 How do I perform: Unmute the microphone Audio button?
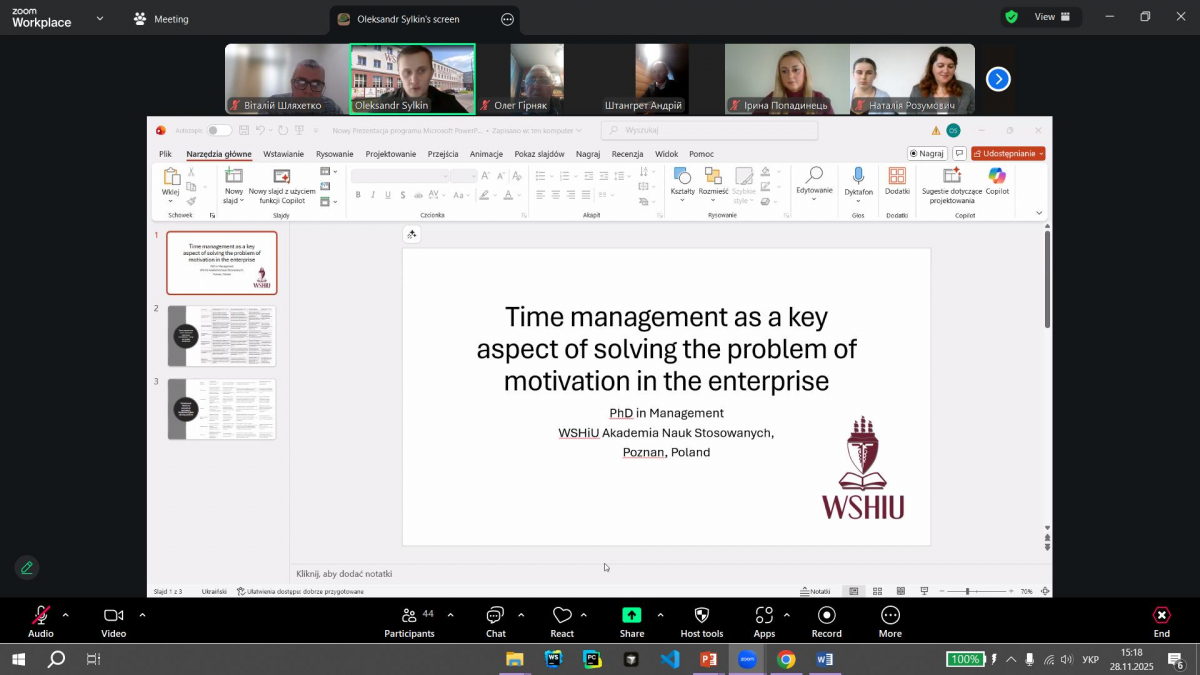[41, 615]
